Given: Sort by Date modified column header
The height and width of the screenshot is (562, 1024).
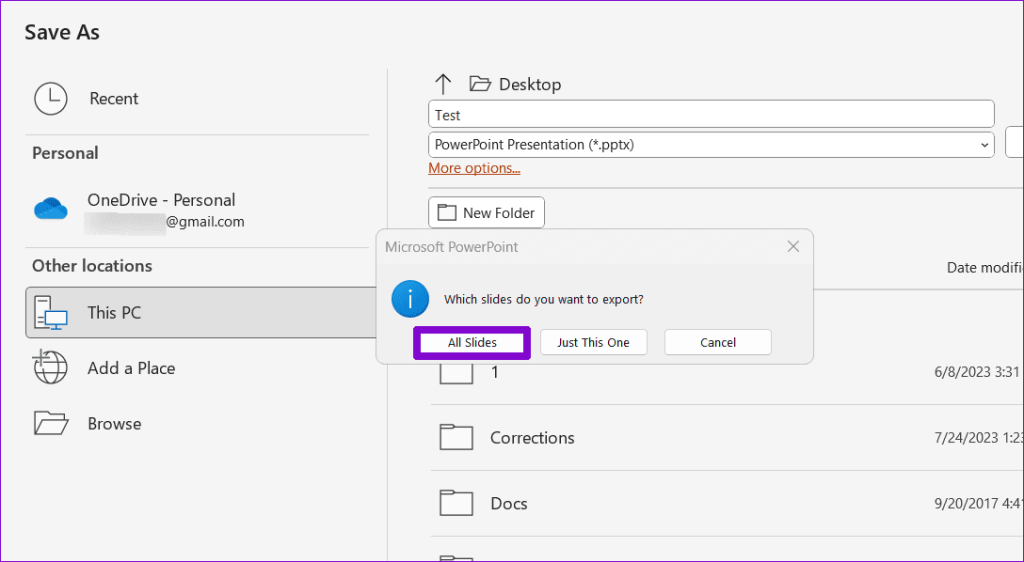Looking at the screenshot, I should click(x=985, y=268).
